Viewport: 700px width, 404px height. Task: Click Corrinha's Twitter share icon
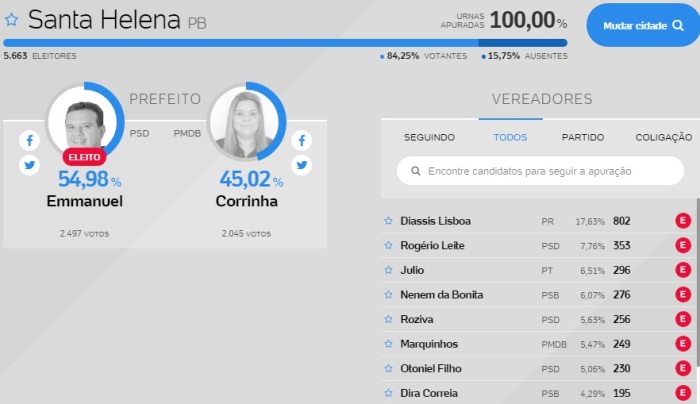pyautogui.click(x=301, y=165)
